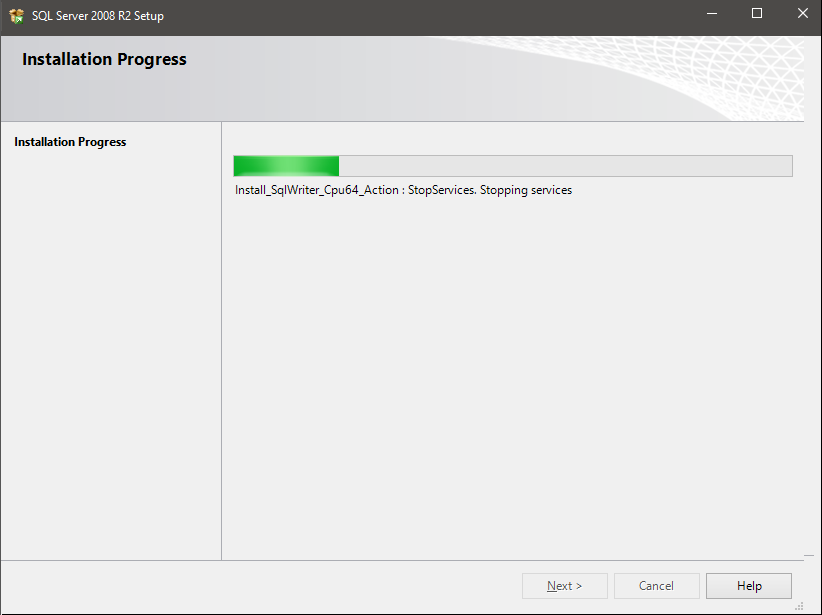The height and width of the screenshot is (615, 822).
Task: Minimize the SQL Server Setup window
Action: pyautogui.click(x=711, y=14)
